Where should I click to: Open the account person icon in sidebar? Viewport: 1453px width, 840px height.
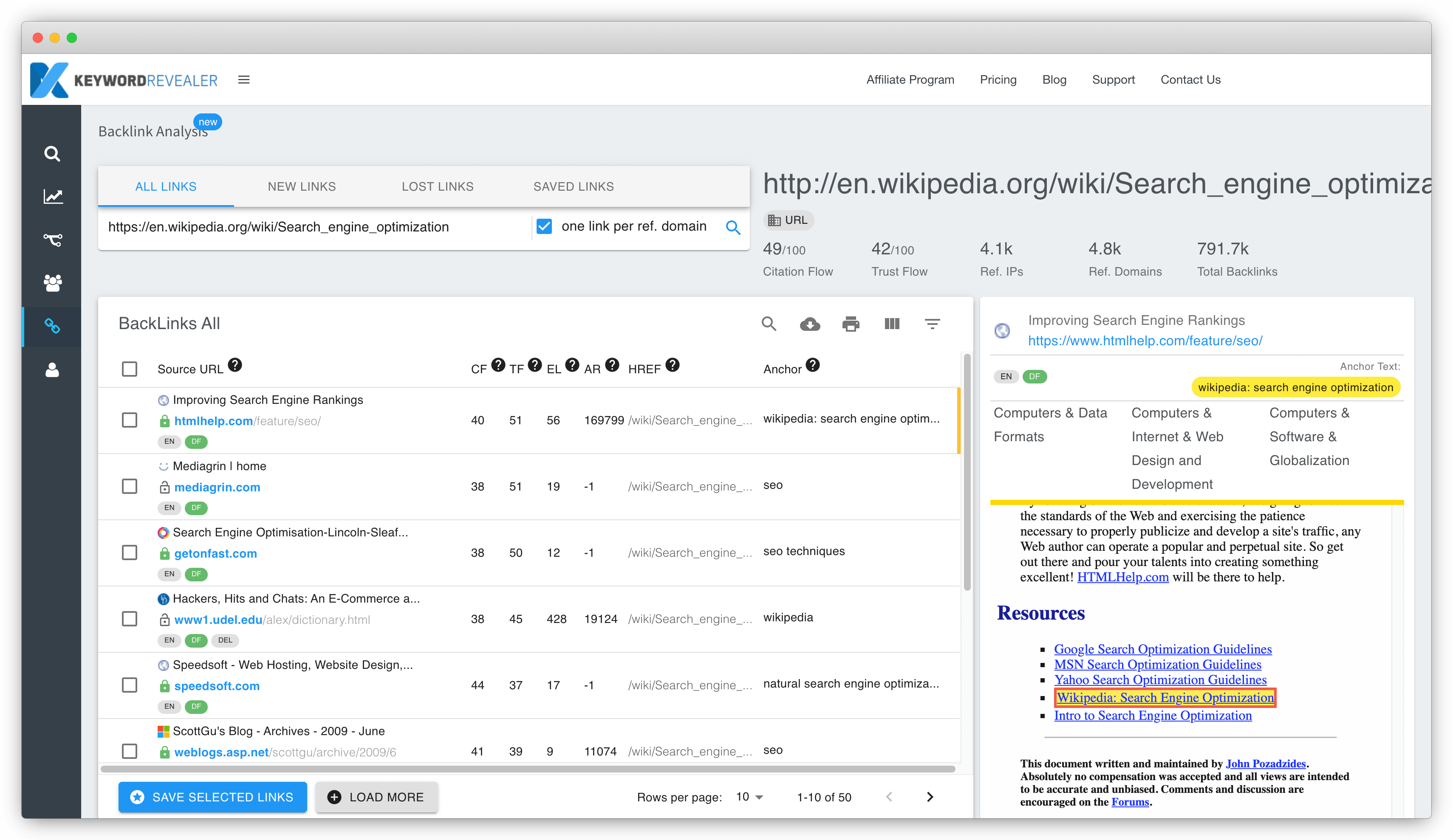(x=52, y=369)
